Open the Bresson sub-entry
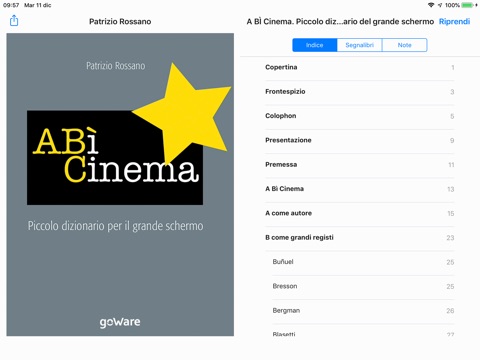The height and width of the screenshot is (360, 480). pos(363,286)
